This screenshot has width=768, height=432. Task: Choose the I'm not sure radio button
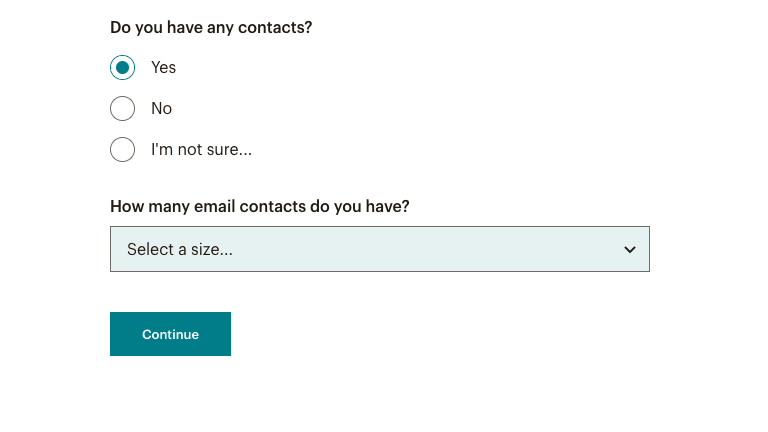pos(122,150)
